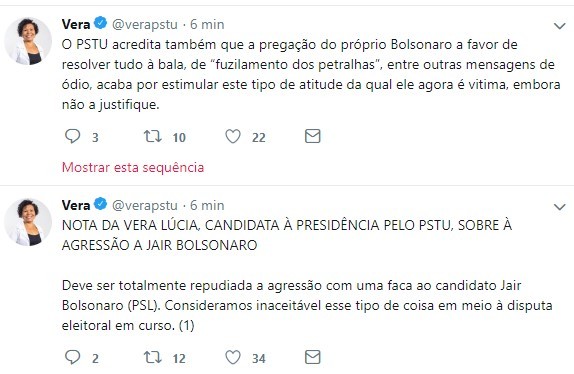
Task: Expand options chevron on first tweet
Action: click(x=560, y=26)
